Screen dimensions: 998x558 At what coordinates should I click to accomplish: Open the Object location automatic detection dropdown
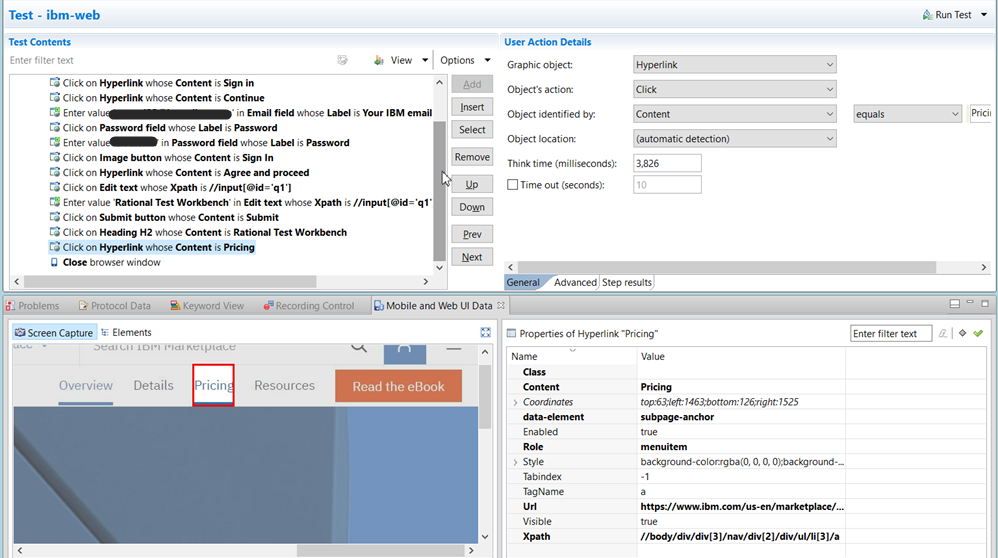(734, 139)
